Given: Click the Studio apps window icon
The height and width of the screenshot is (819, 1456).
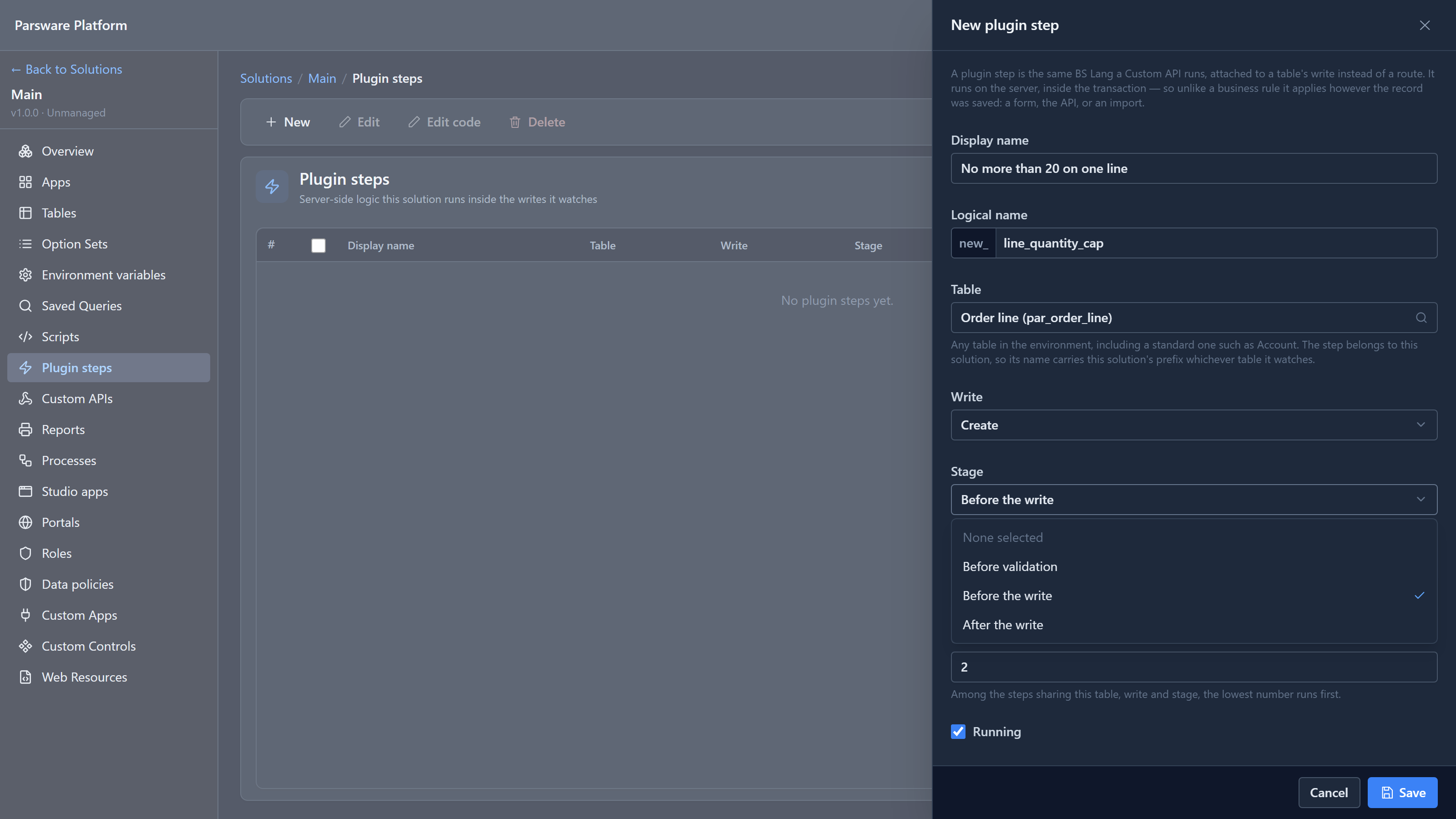Looking at the screenshot, I should point(25,491).
